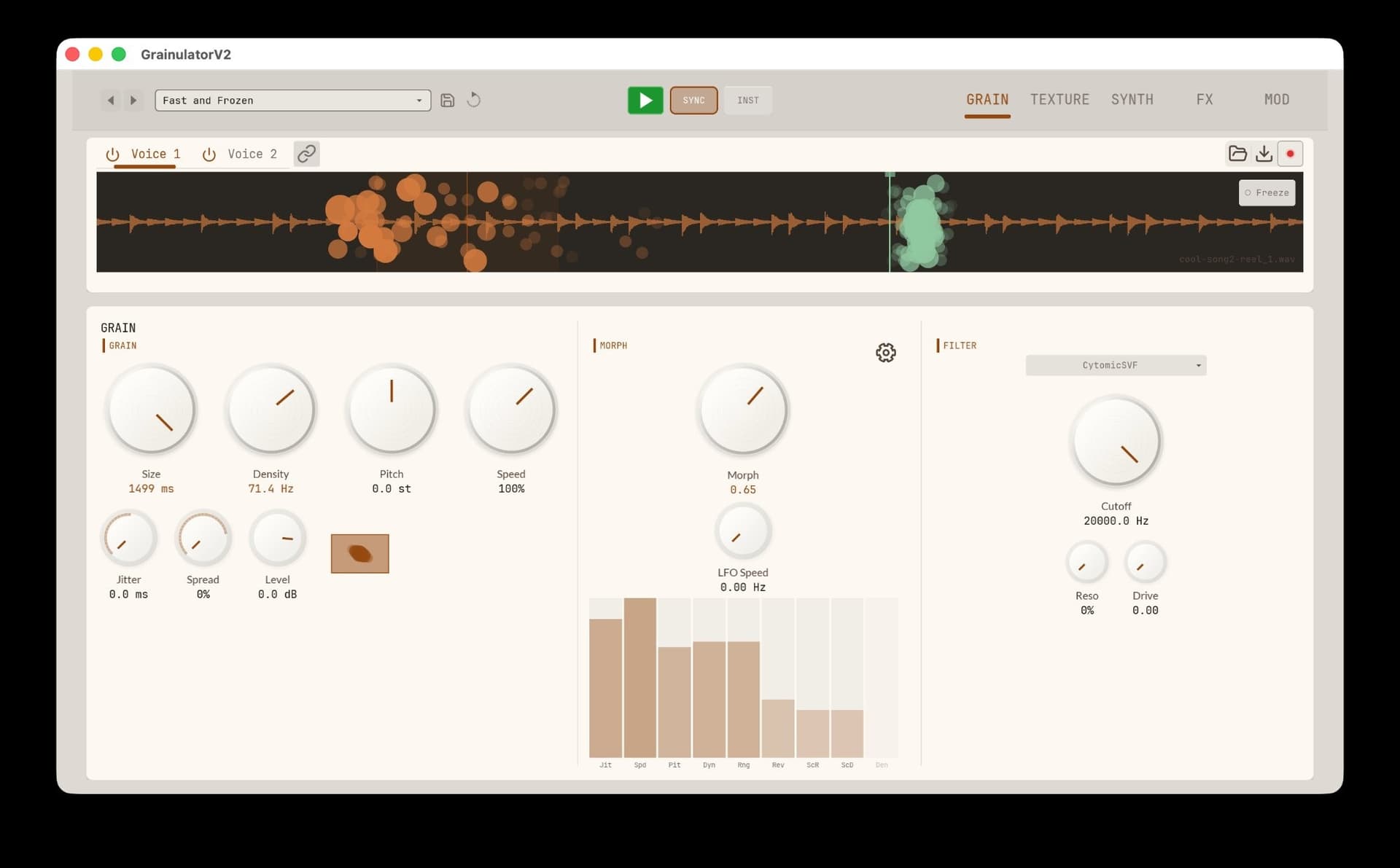
Task: Click the Spd bar in the morph sliders
Action: (639, 678)
